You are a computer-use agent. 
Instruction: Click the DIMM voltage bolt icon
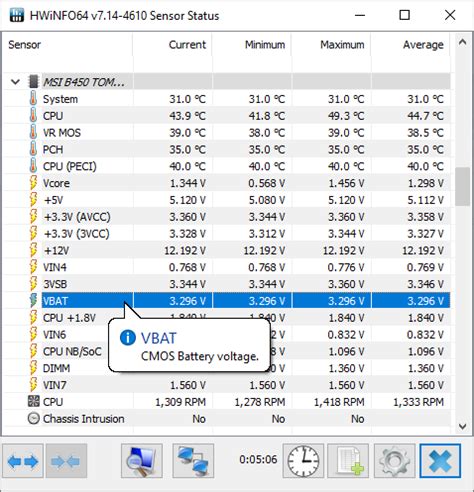click(33, 368)
